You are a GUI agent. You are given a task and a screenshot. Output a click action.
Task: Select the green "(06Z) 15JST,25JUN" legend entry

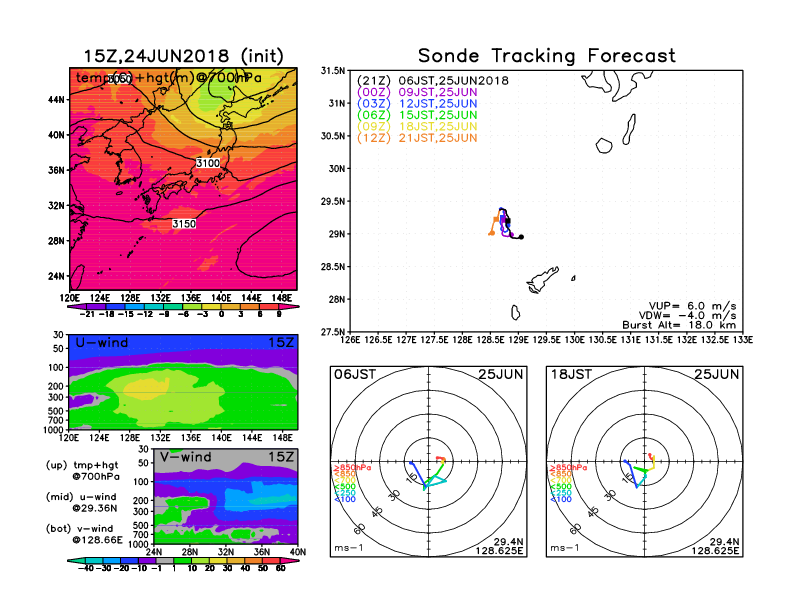[417, 115]
